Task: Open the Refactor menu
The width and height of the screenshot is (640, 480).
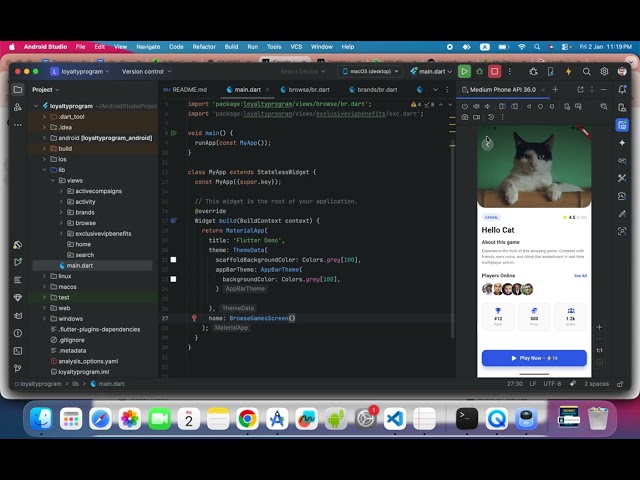Action: [x=204, y=47]
